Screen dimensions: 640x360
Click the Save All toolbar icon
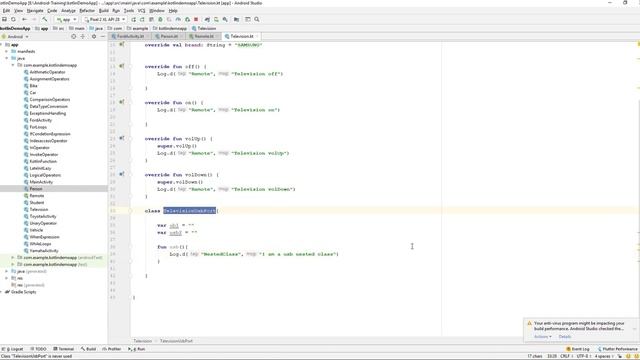[x=4, y=19]
